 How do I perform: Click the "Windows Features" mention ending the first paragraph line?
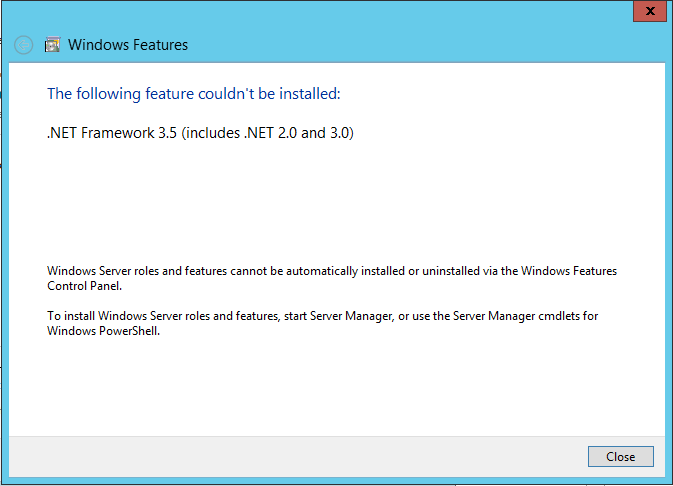point(569,271)
